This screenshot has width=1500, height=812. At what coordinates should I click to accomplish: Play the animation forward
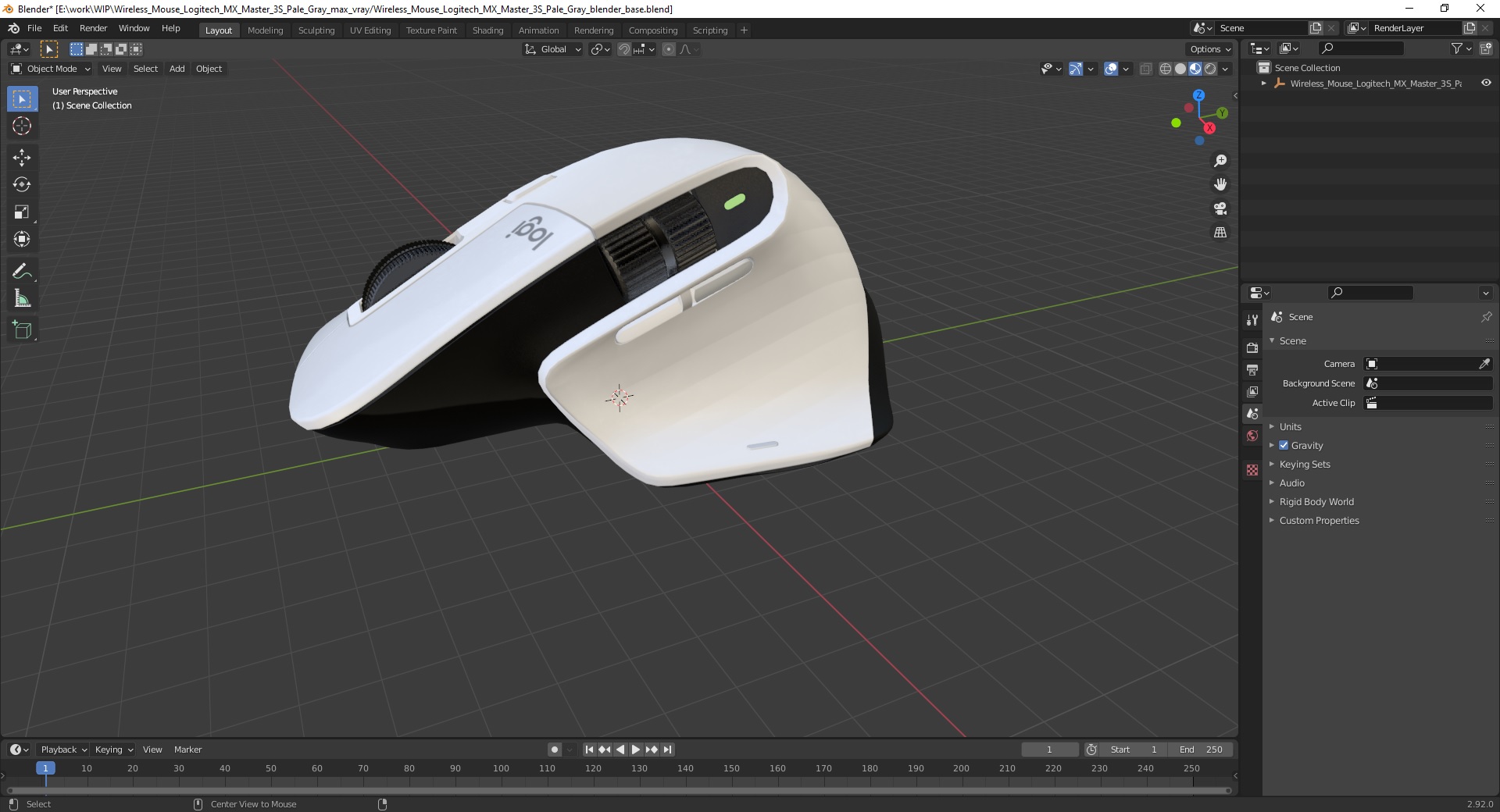click(x=636, y=750)
